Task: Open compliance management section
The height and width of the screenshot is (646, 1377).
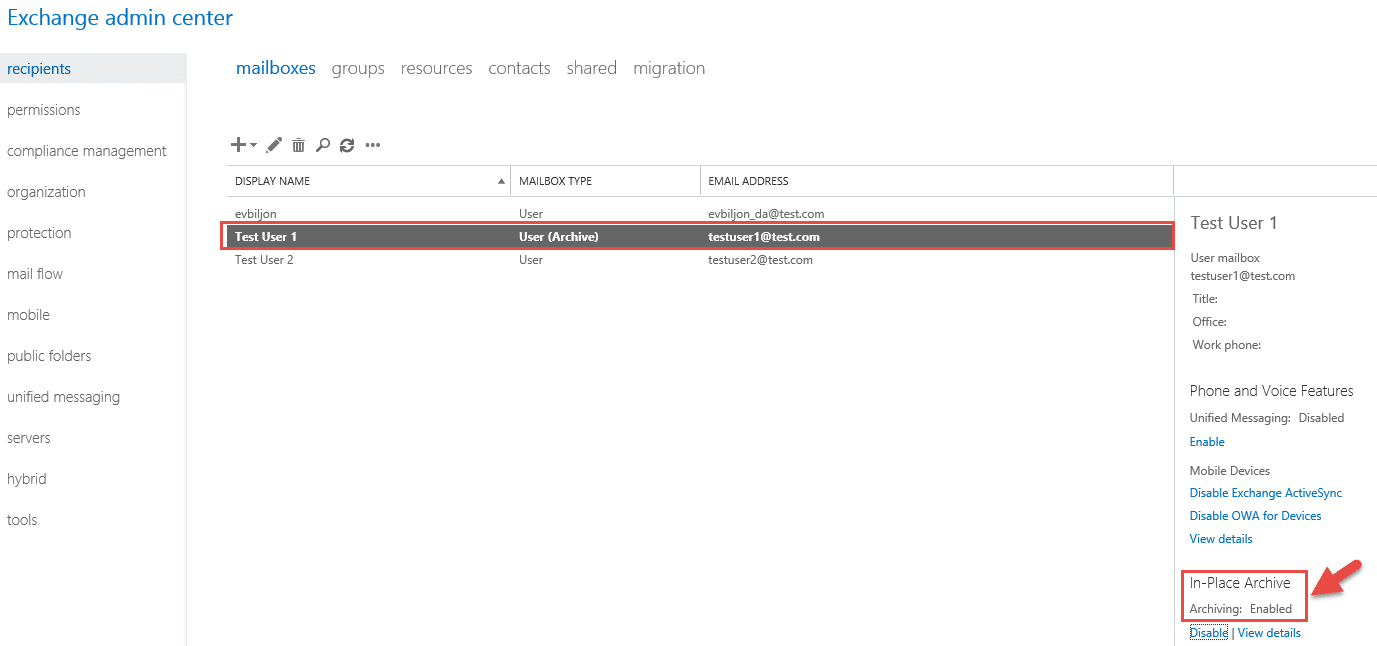Action: pos(87,151)
